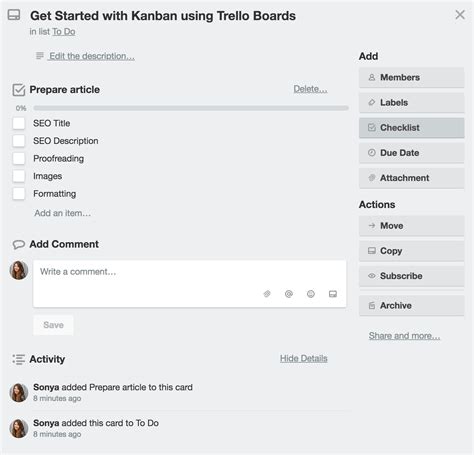Tick the Proofreading checkbox

pos(19,158)
